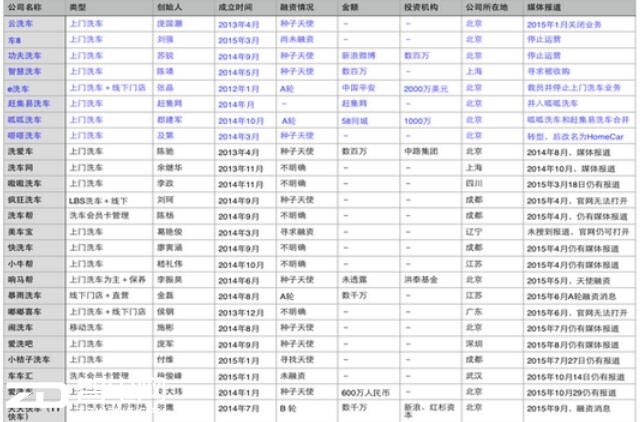Select company name 洗车网
Image resolution: width=643 pixels, height=422 pixels.
pos(20,167)
